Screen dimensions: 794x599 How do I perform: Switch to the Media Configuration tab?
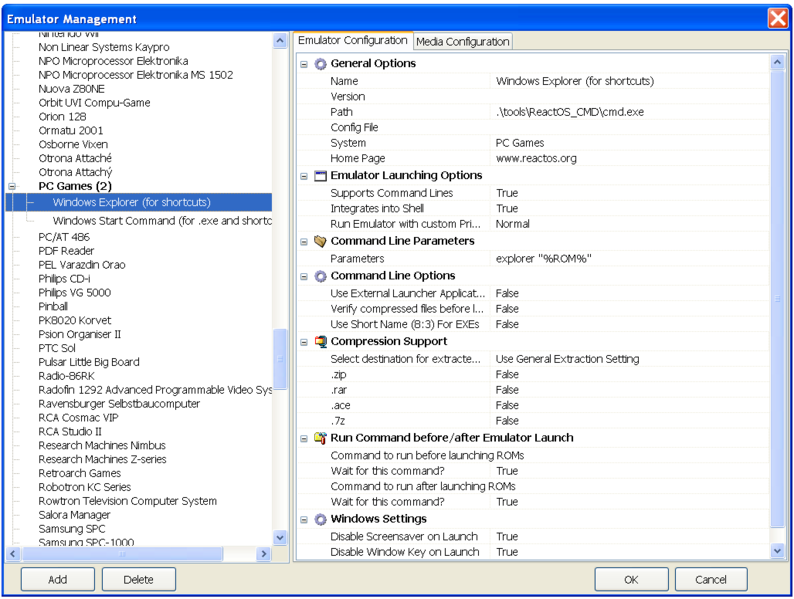pyautogui.click(x=463, y=42)
